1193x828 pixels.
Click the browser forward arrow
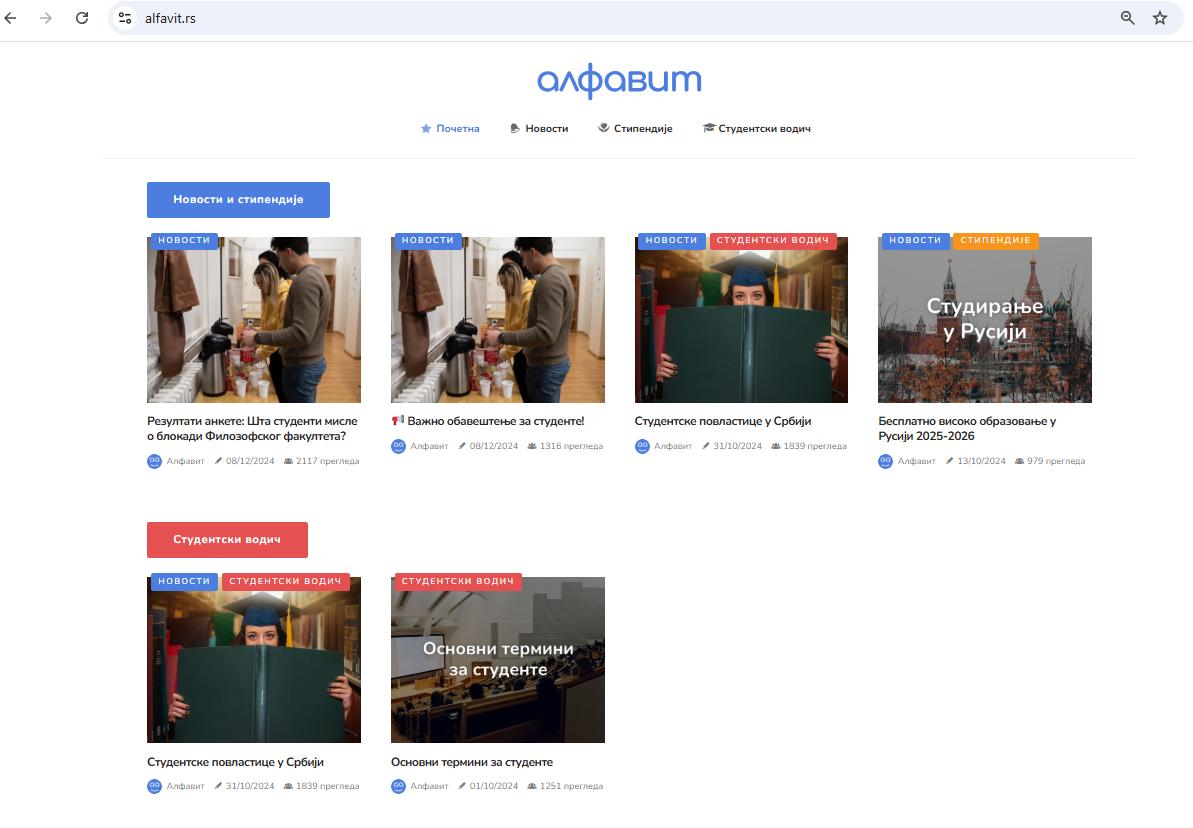pos(46,18)
